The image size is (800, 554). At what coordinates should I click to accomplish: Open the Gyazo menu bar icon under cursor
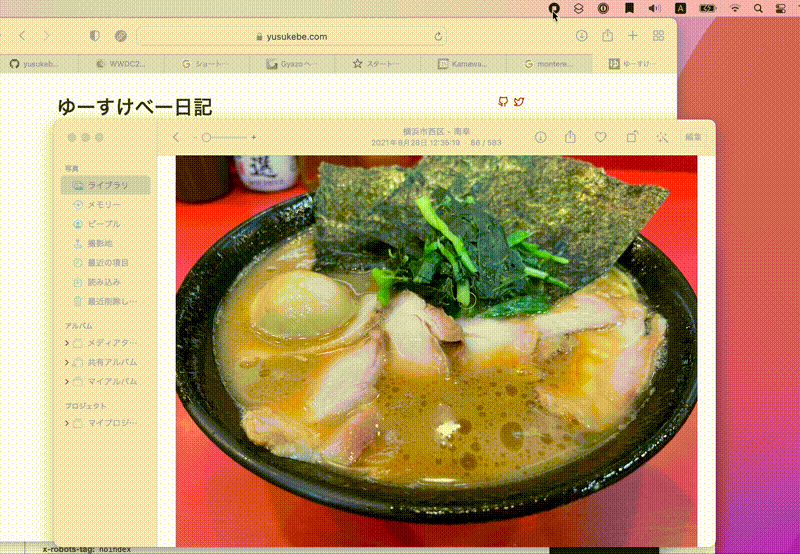click(x=554, y=8)
